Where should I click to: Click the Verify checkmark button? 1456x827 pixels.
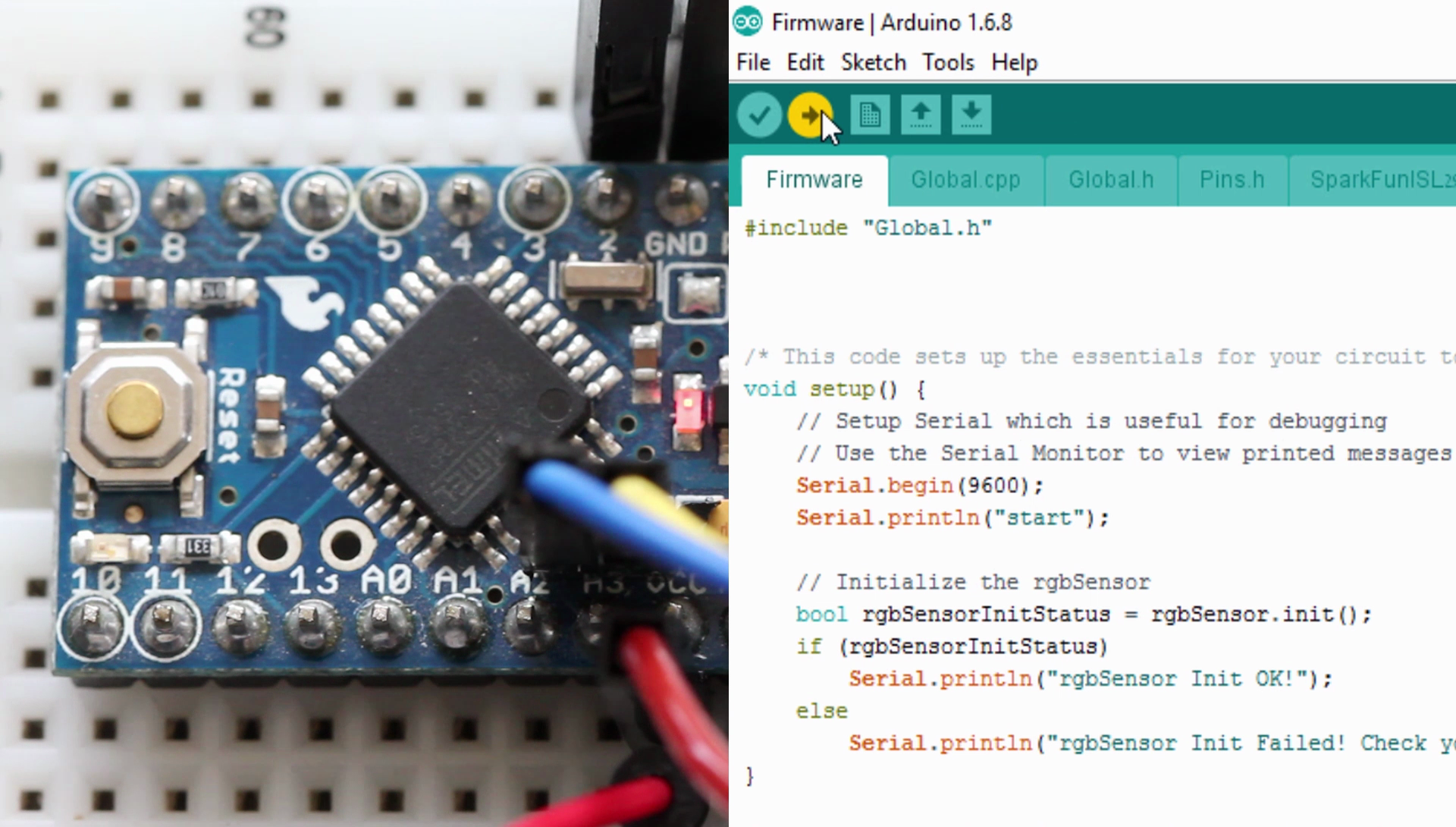click(x=758, y=115)
